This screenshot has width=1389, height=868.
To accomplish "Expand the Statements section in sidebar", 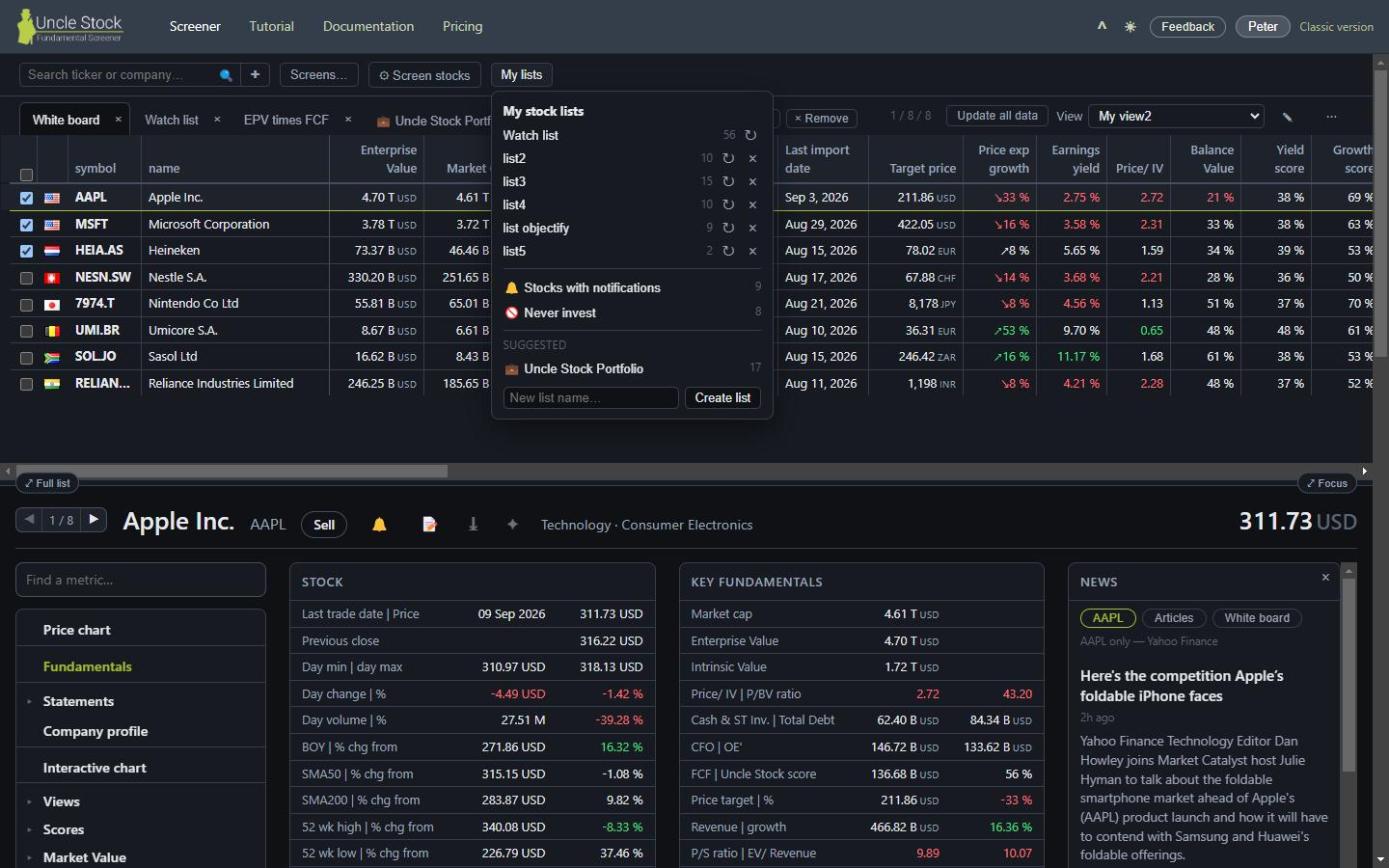I will pyautogui.click(x=29, y=701).
